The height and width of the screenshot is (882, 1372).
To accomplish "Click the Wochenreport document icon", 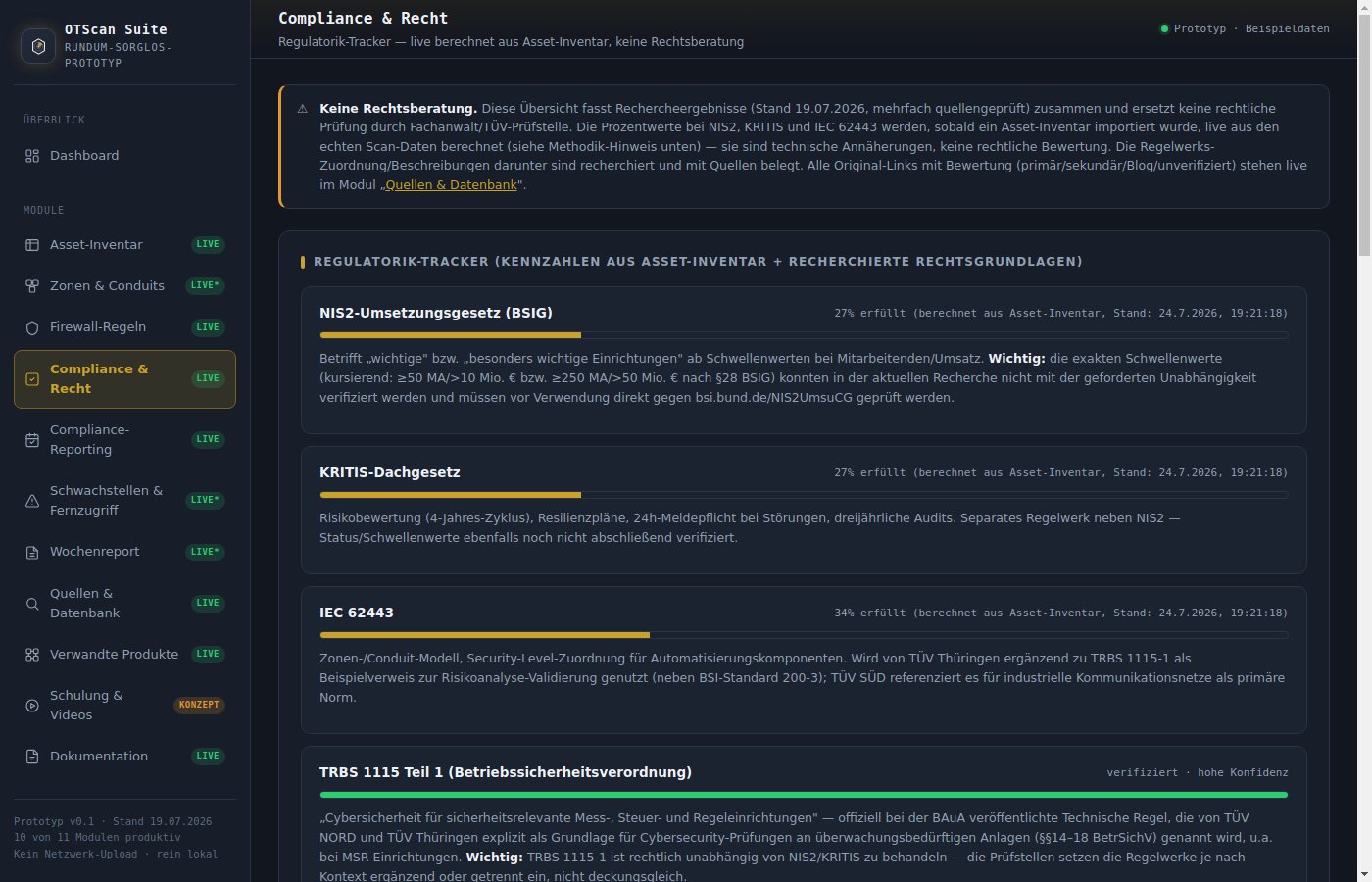I will (32, 552).
